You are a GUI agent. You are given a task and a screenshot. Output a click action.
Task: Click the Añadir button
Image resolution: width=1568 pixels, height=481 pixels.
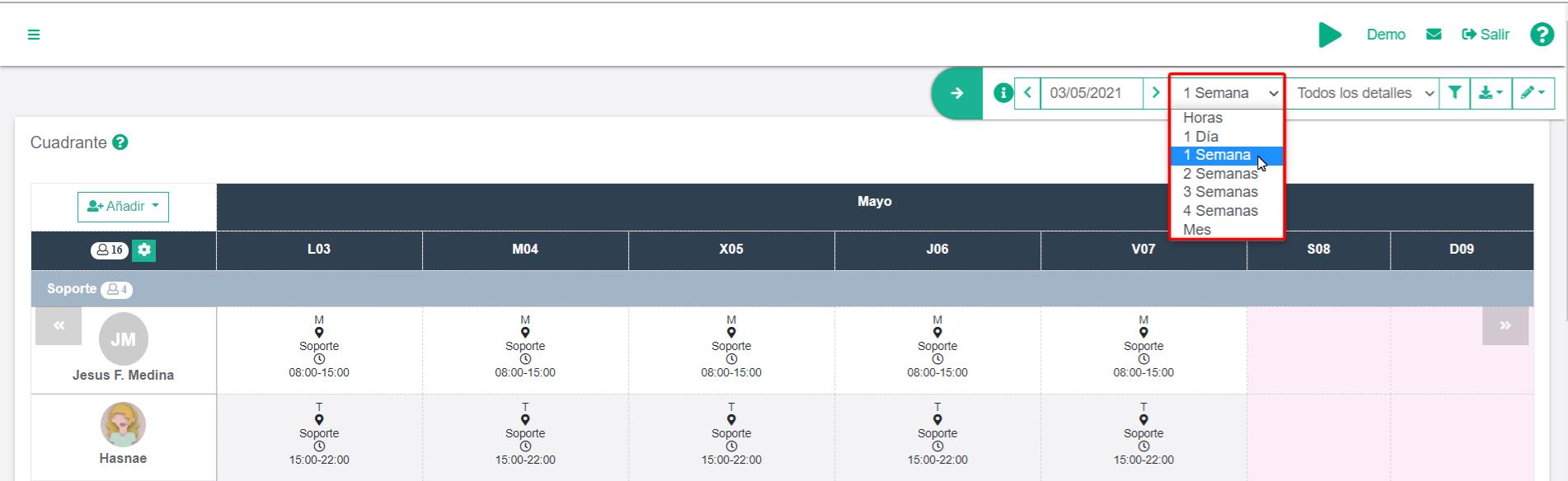pyautogui.click(x=123, y=207)
